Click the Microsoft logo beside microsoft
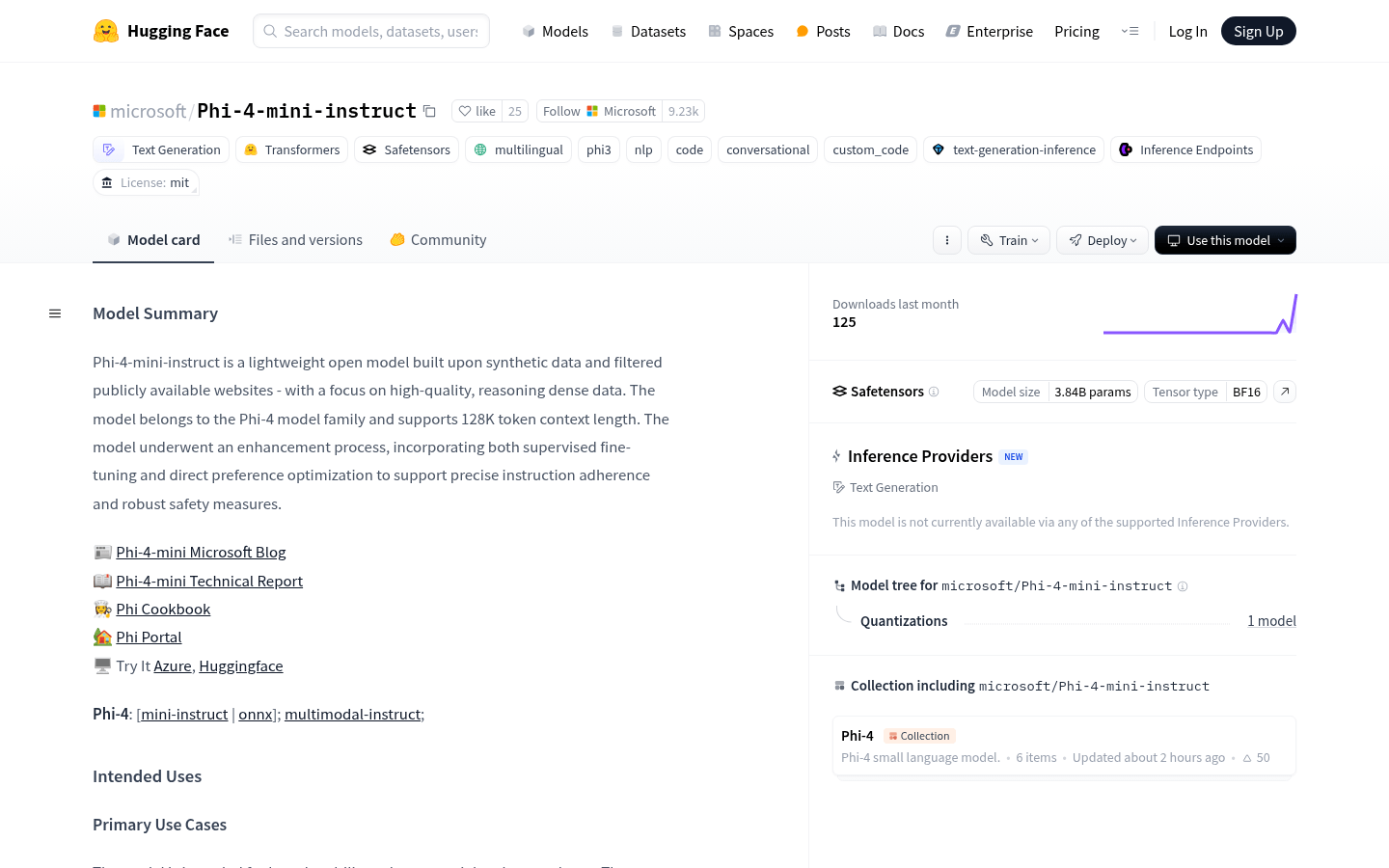 [x=99, y=111]
